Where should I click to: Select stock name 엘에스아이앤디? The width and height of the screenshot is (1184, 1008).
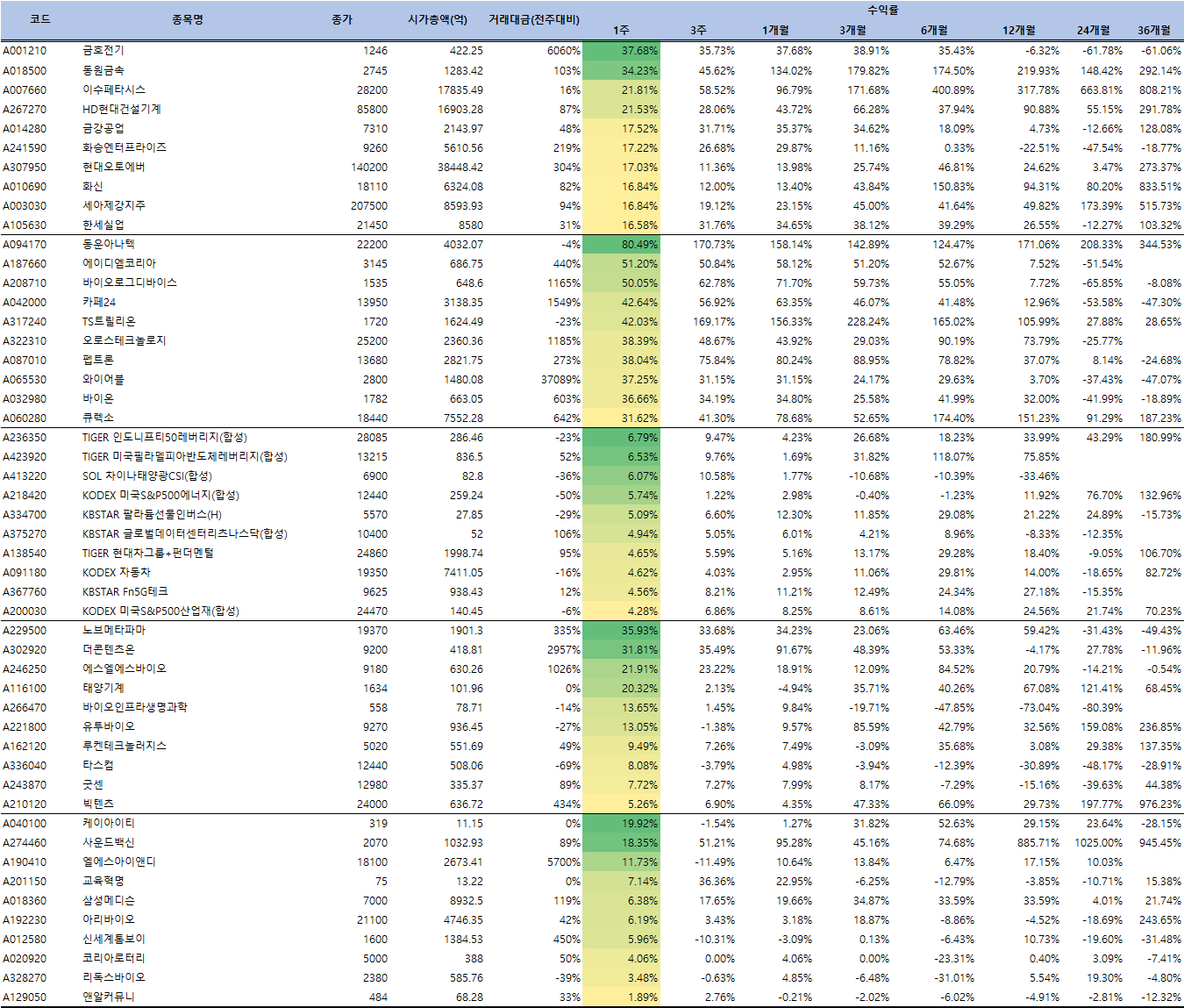[x=119, y=861]
